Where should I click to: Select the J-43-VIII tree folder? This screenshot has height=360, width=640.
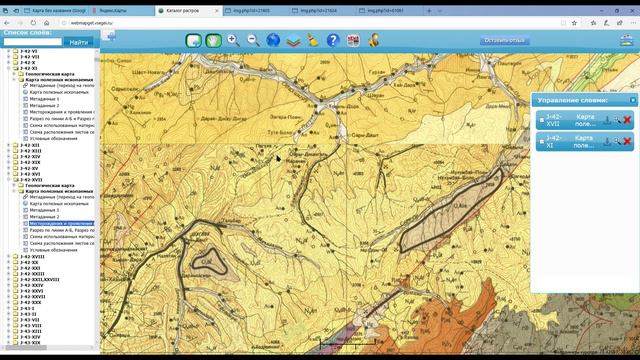tap(30, 326)
